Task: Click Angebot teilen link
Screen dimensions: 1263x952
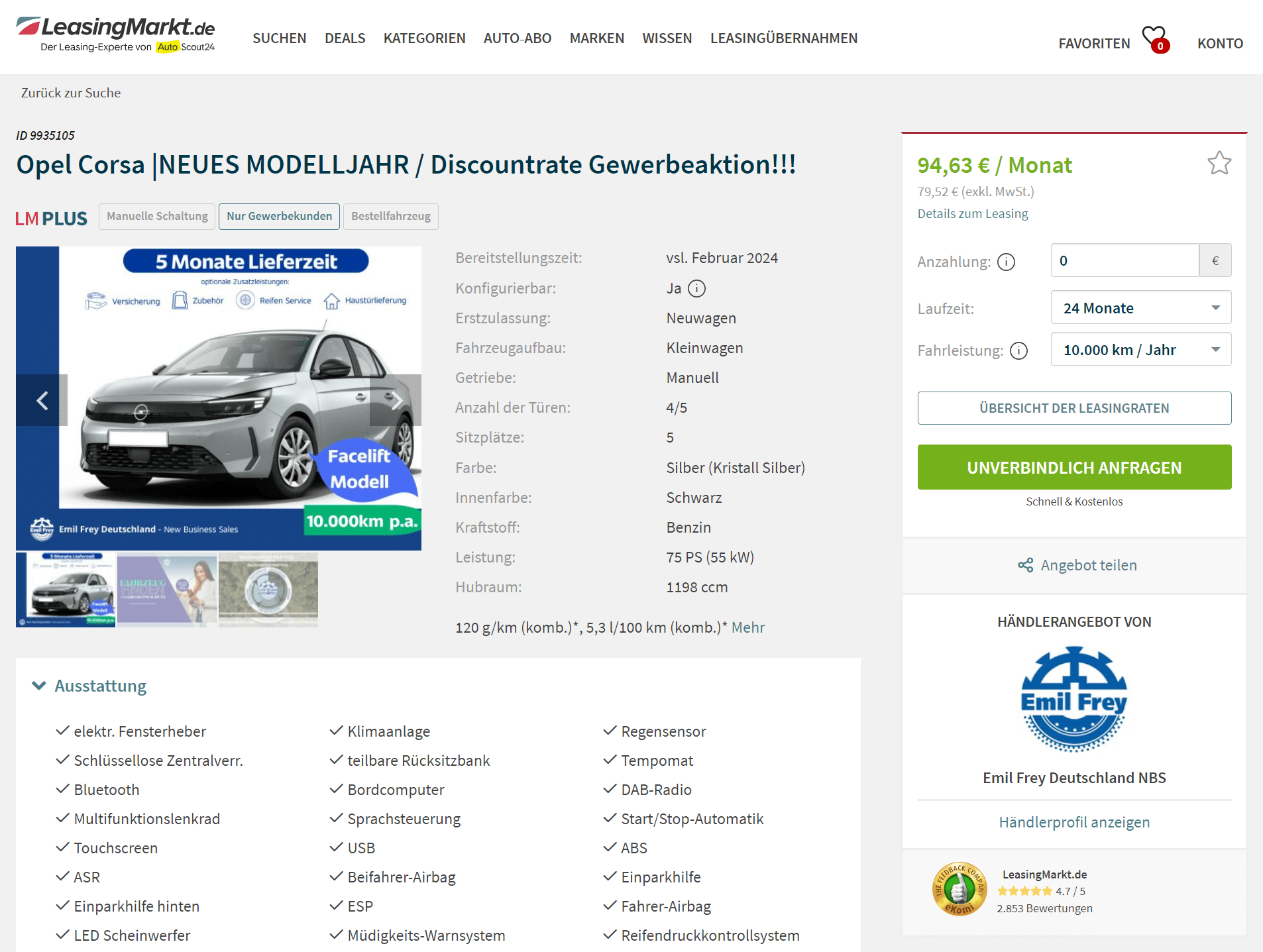Action: 1088,565
